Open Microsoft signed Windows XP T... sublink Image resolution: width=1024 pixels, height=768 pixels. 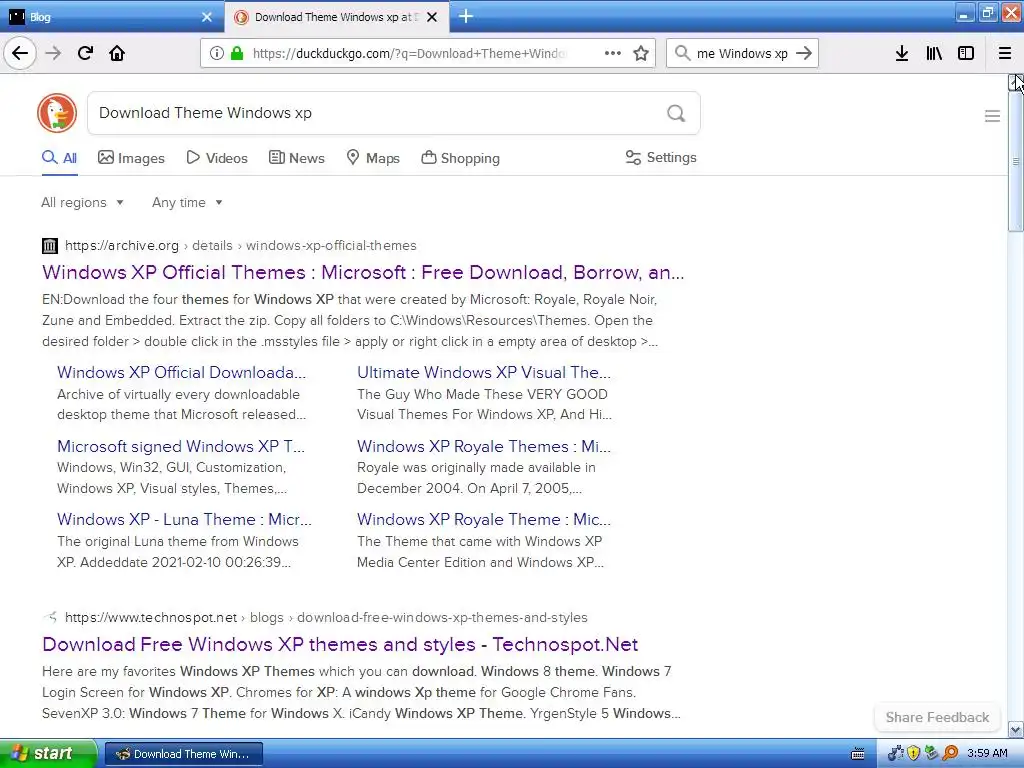point(181,446)
